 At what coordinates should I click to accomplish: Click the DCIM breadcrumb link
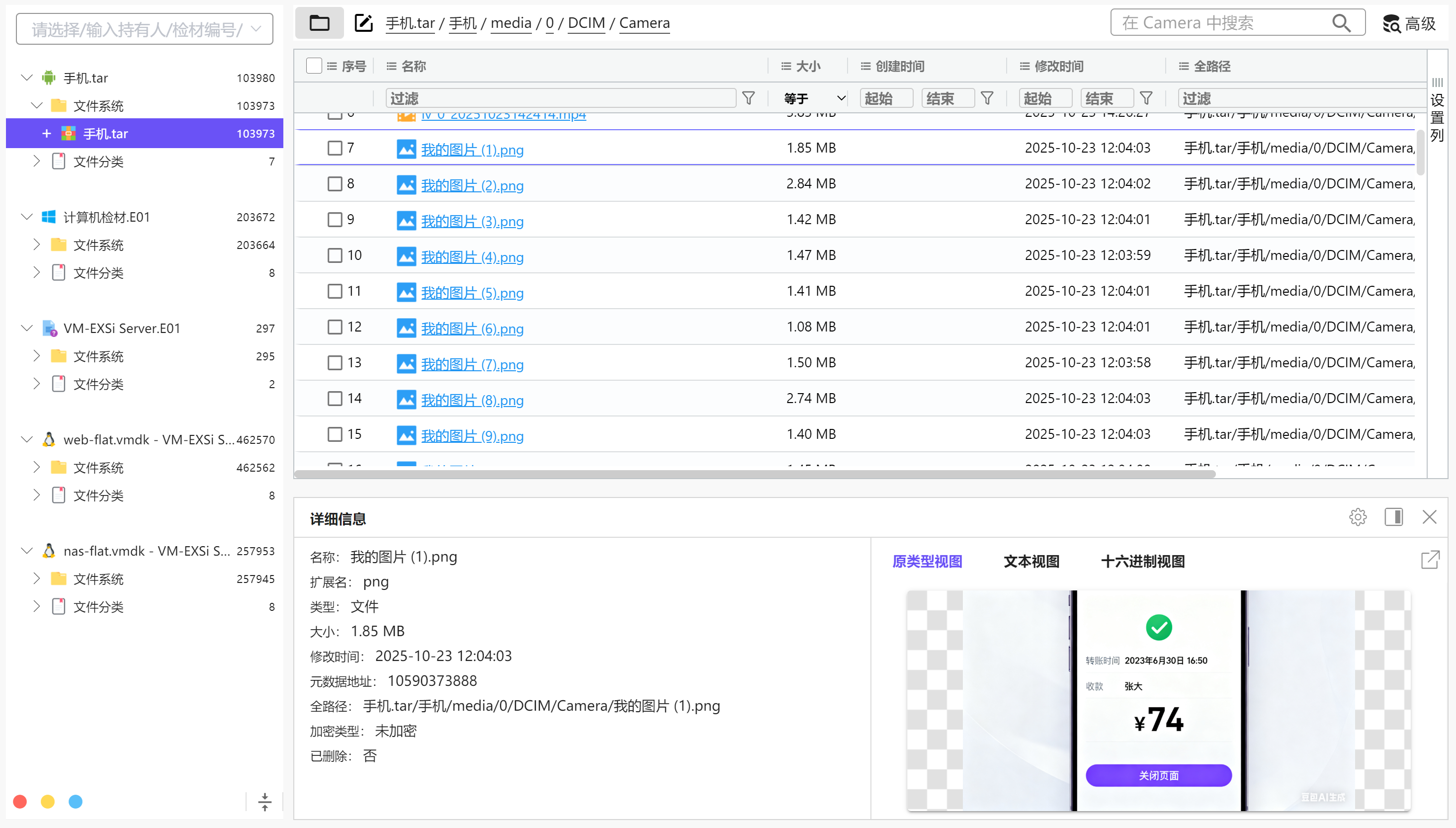coord(586,23)
